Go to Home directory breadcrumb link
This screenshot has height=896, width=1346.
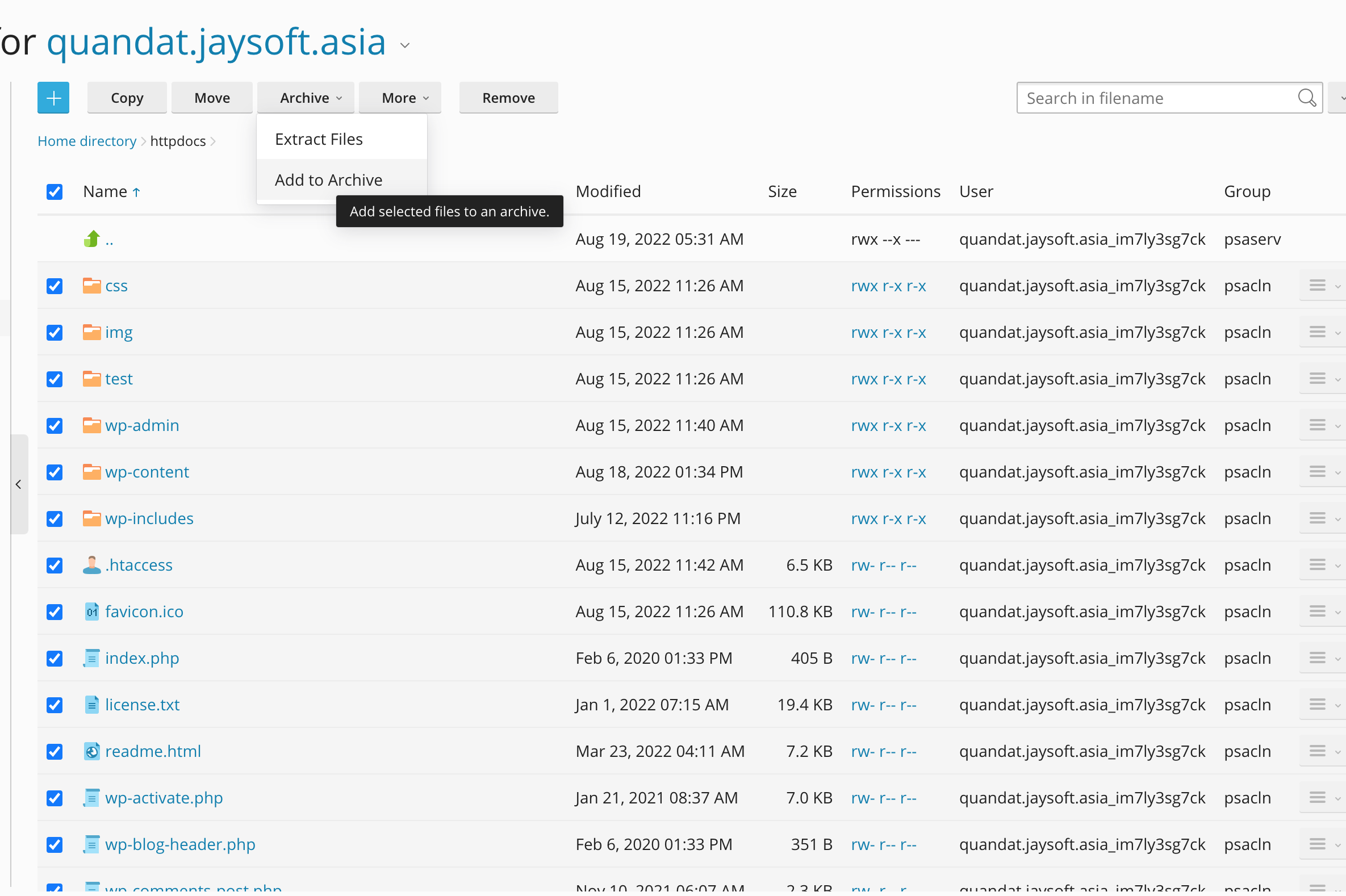[87, 141]
